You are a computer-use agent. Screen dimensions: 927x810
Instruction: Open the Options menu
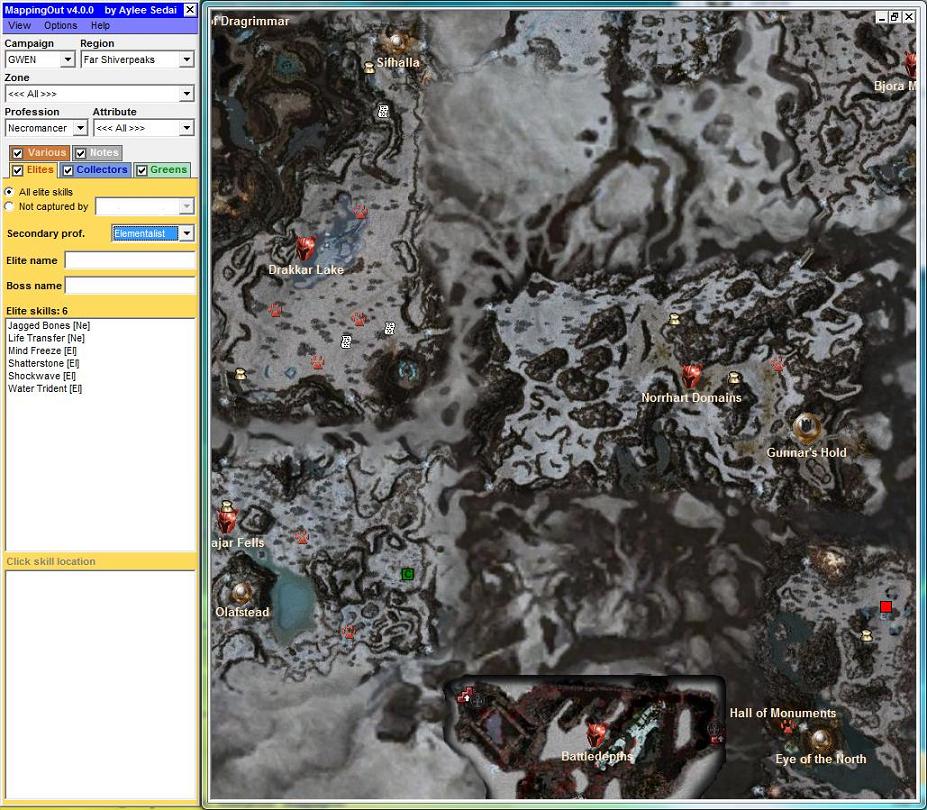(60, 25)
